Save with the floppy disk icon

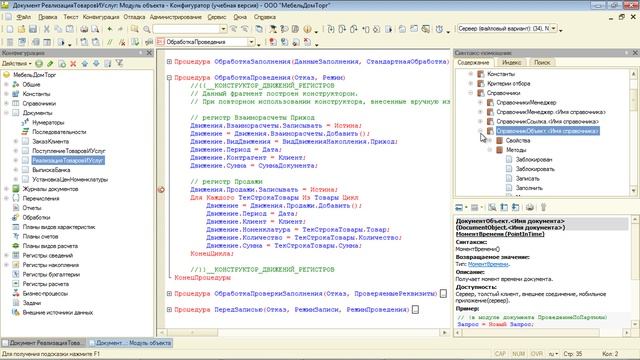click(x=33, y=29)
